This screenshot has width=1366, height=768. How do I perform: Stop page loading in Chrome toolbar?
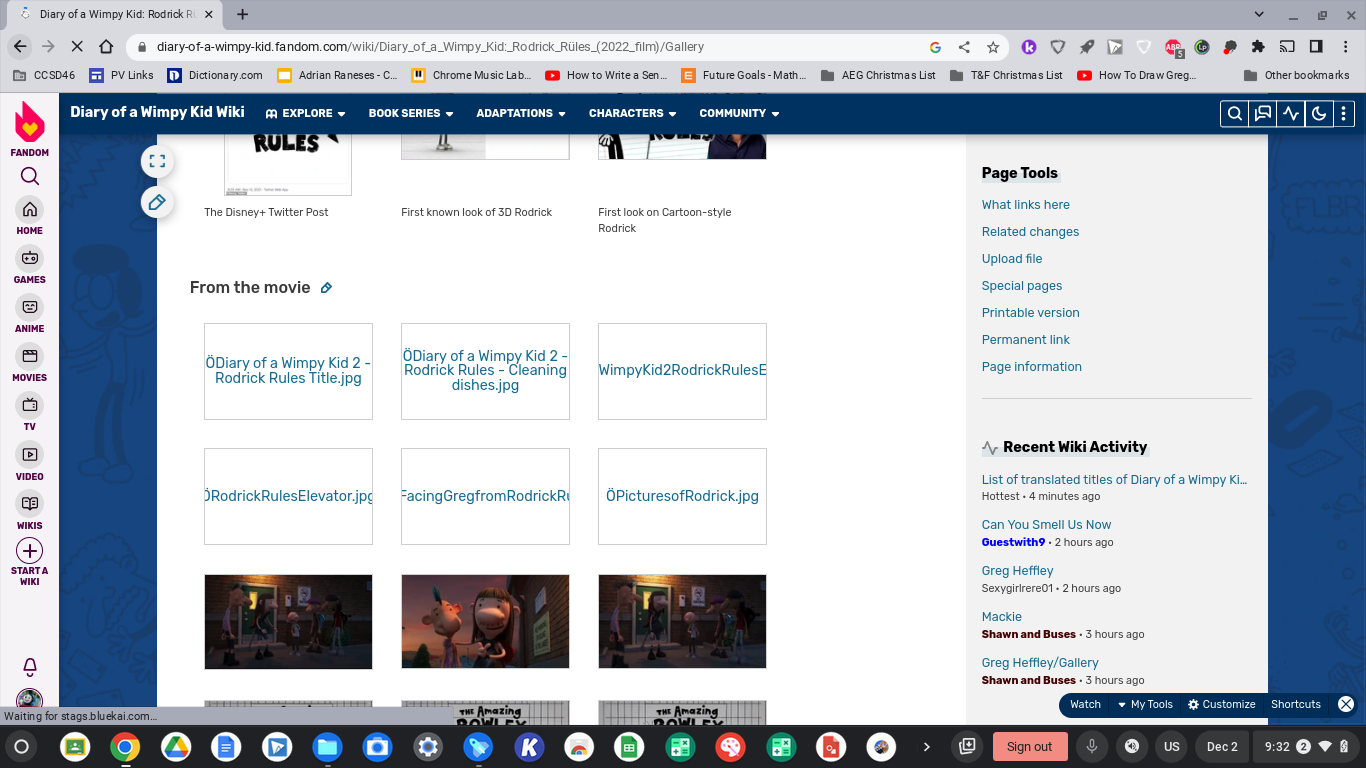77,47
